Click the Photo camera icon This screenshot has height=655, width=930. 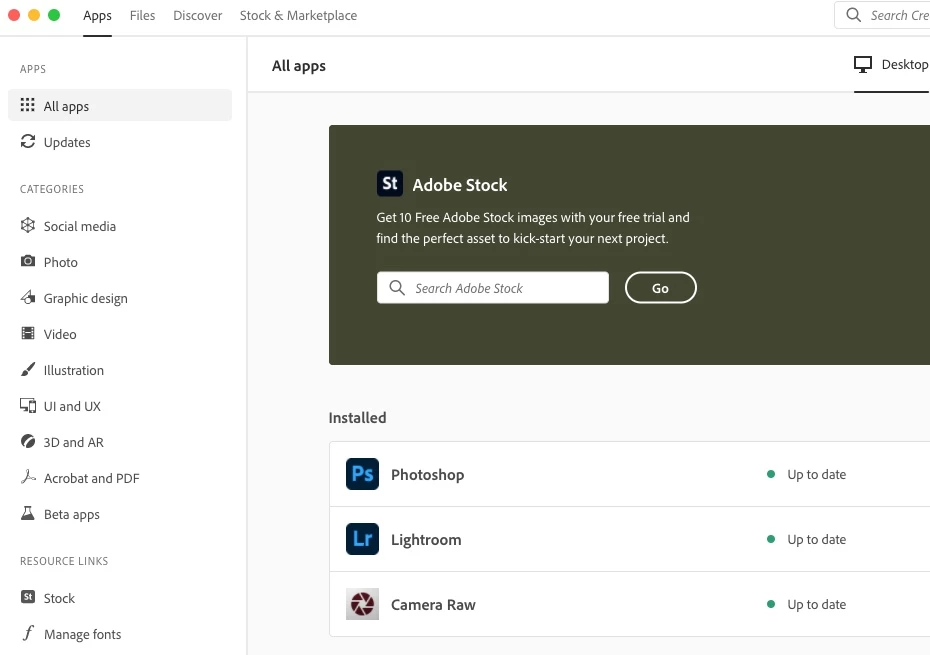point(28,261)
